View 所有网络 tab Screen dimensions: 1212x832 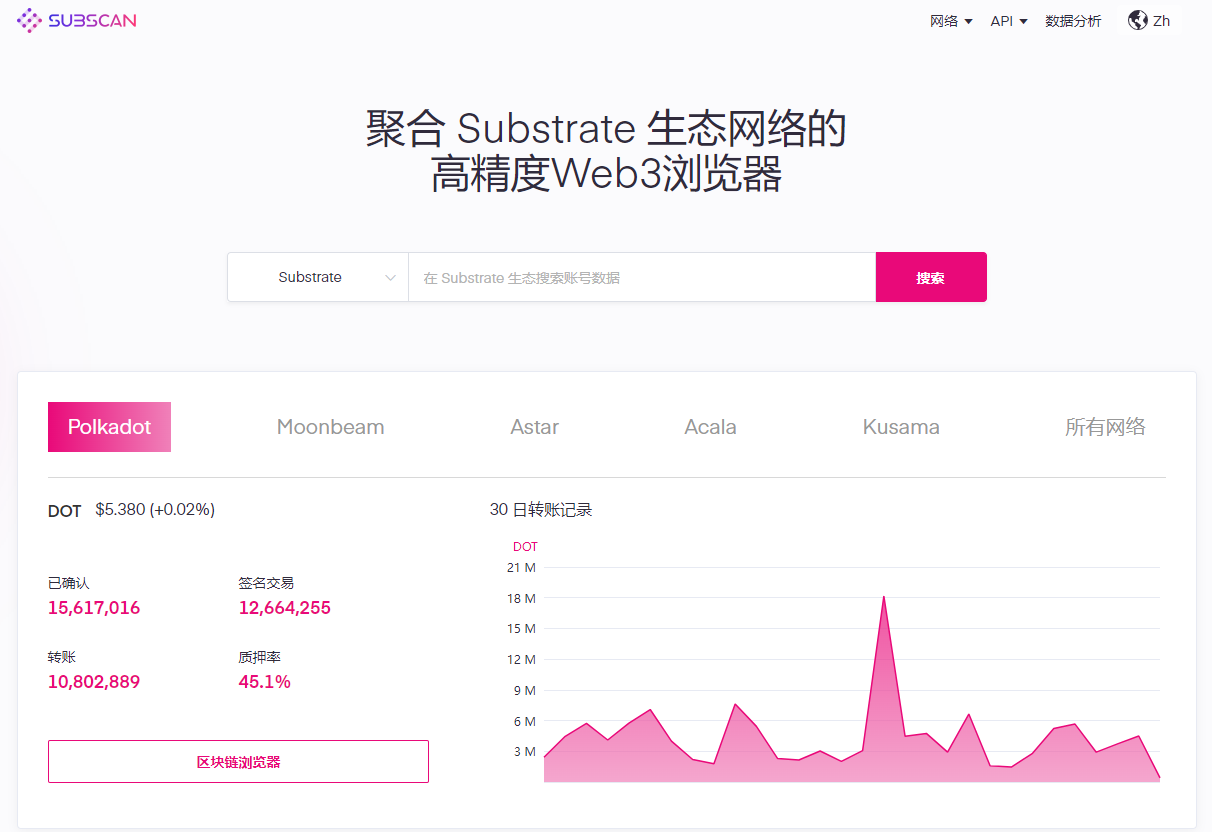pos(1105,427)
